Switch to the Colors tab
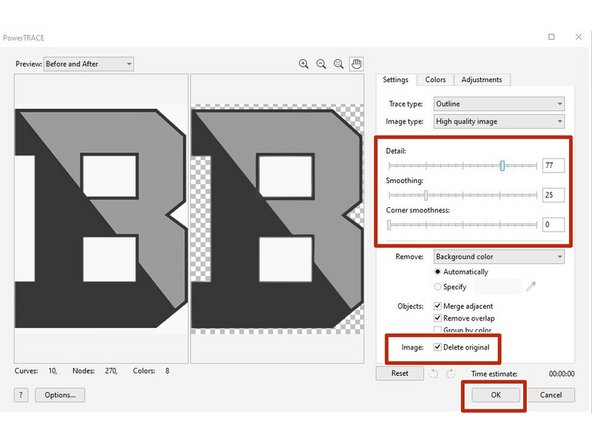592x444 pixels. coord(435,80)
